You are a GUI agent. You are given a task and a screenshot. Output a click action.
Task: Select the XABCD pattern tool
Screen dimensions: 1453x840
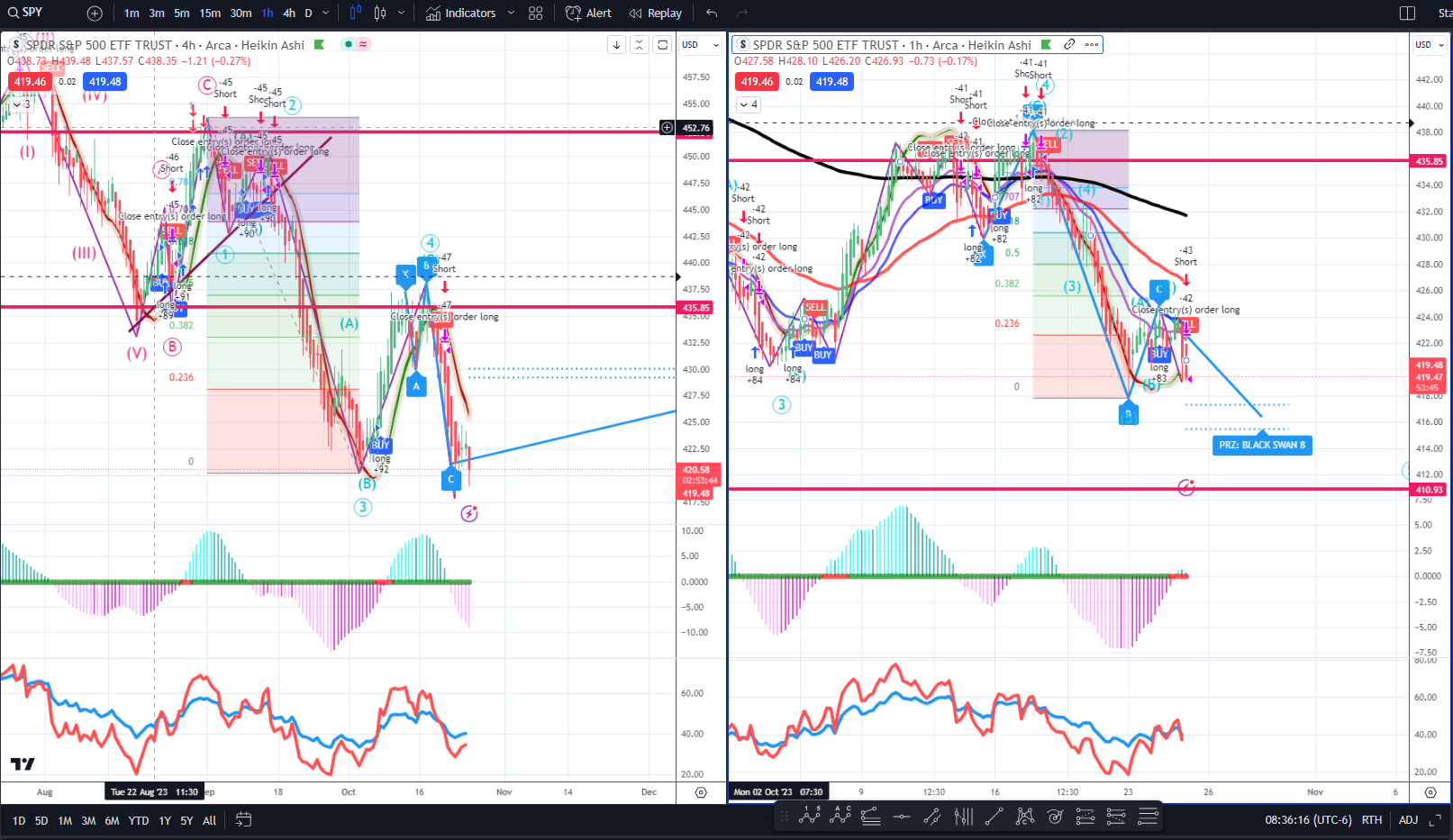(1025, 817)
